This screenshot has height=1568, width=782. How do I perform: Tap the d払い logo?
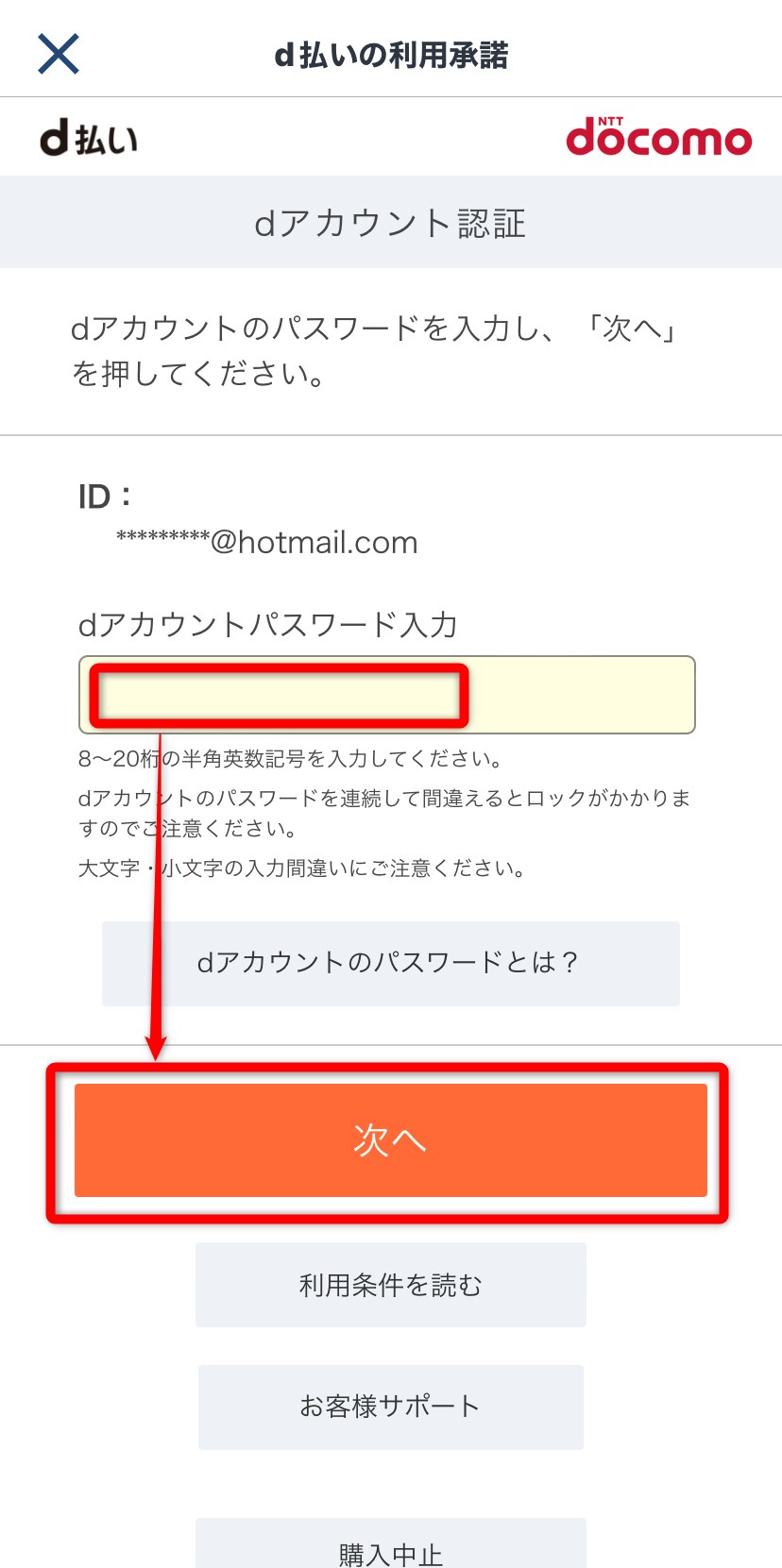[89, 138]
